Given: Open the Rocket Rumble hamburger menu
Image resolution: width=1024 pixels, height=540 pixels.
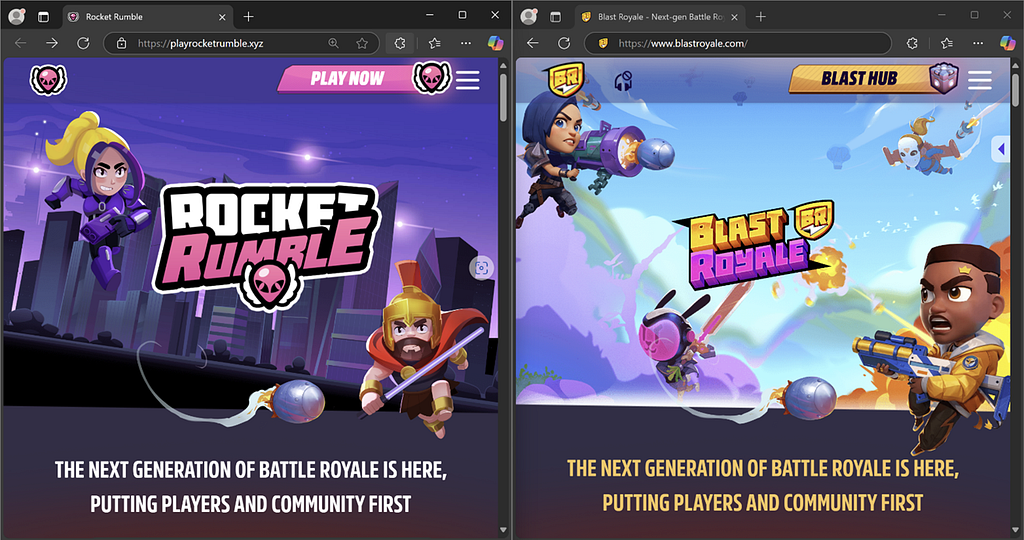Looking at the screenshot, I should coord(468,80).
